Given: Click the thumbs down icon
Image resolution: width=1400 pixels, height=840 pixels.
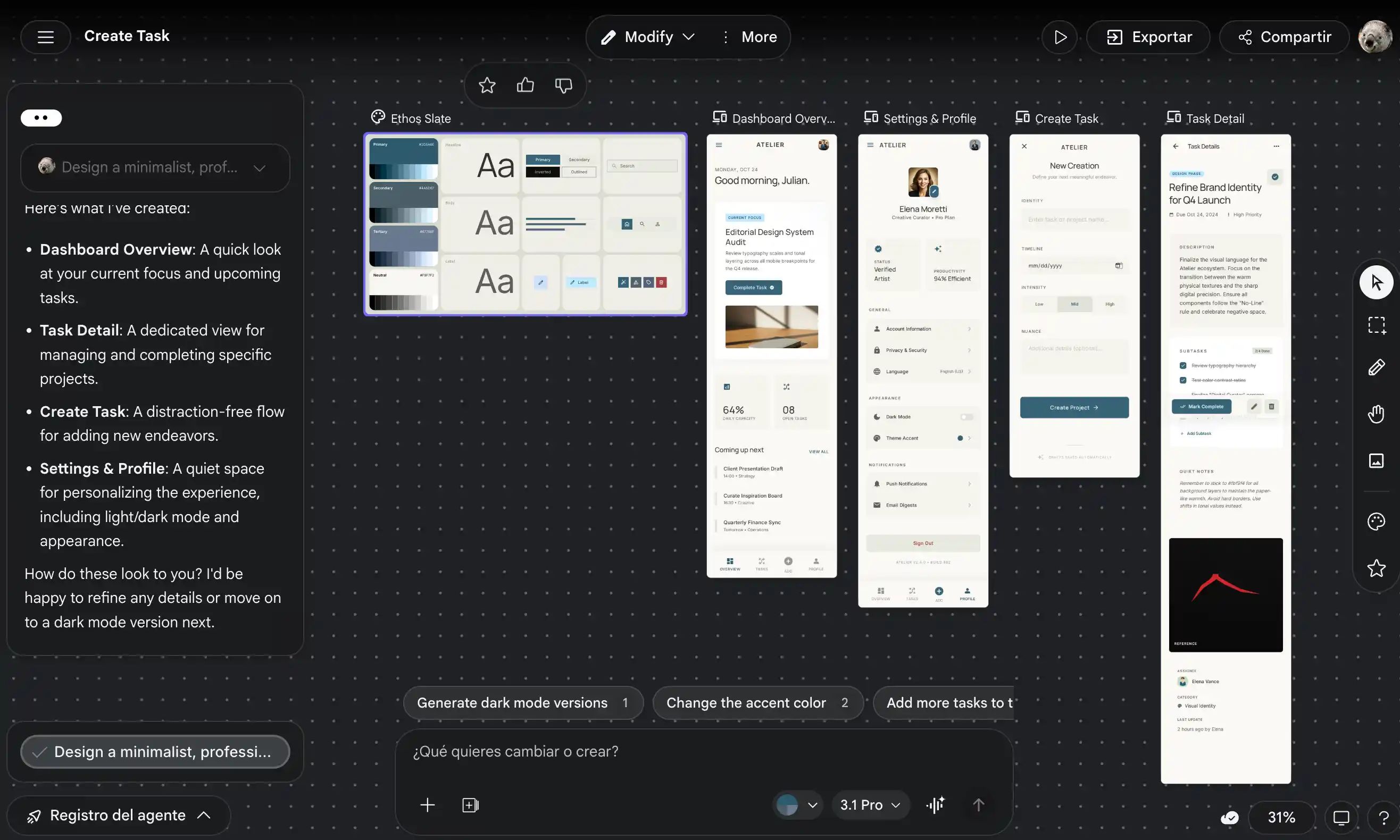Looking at the screenshot, I should 563,86.
